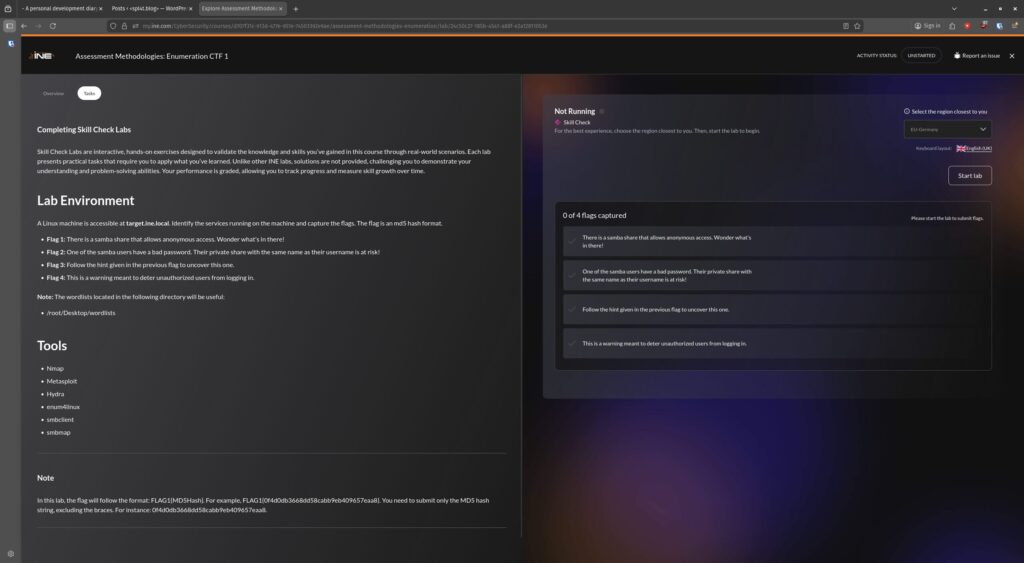The image size is (1024, 563).
Task: Click the INE logo in header
Action: click(x=41, y=56)
